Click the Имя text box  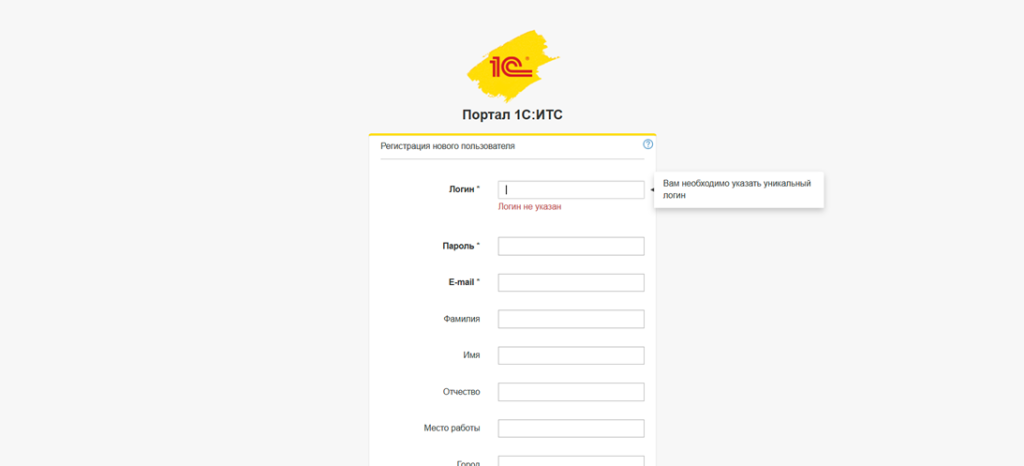coord(571,356)
